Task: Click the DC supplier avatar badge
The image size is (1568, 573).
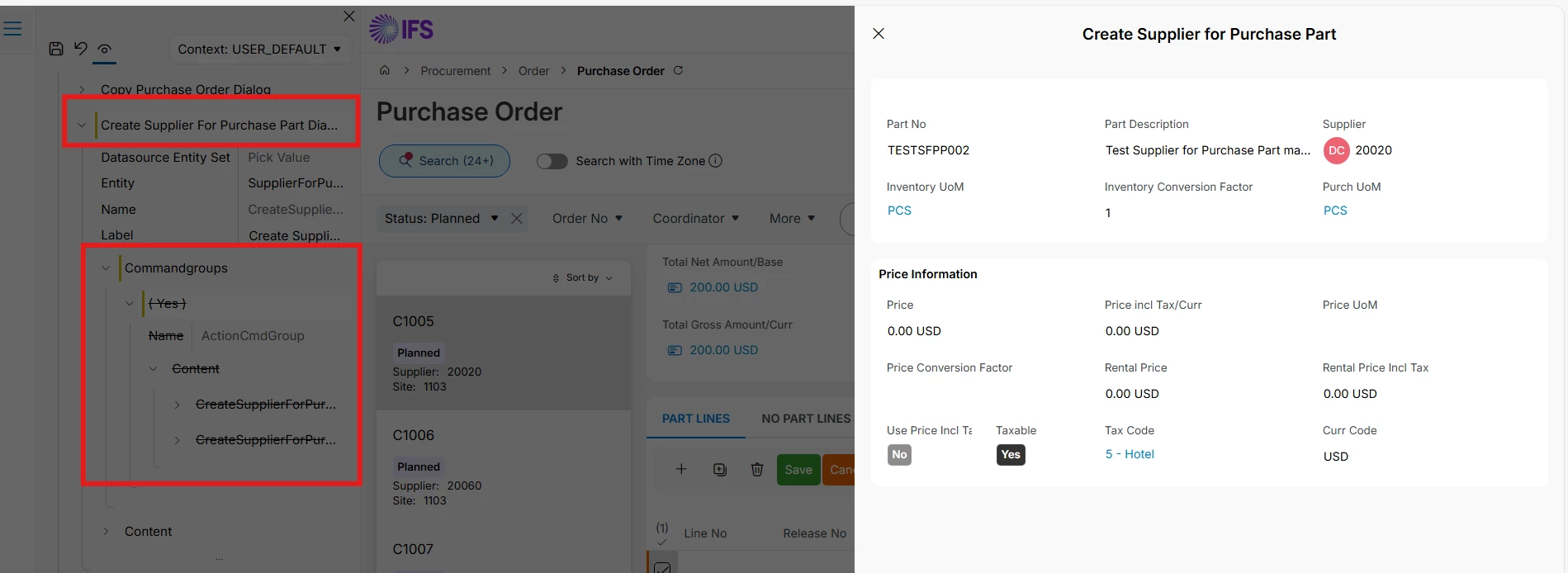Action: coord(1337,150)
